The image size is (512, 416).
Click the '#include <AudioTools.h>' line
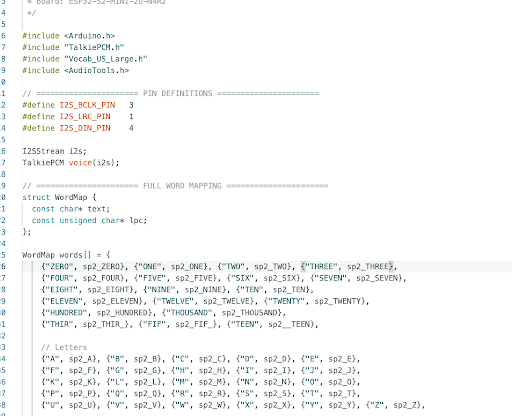click(76, 70)
